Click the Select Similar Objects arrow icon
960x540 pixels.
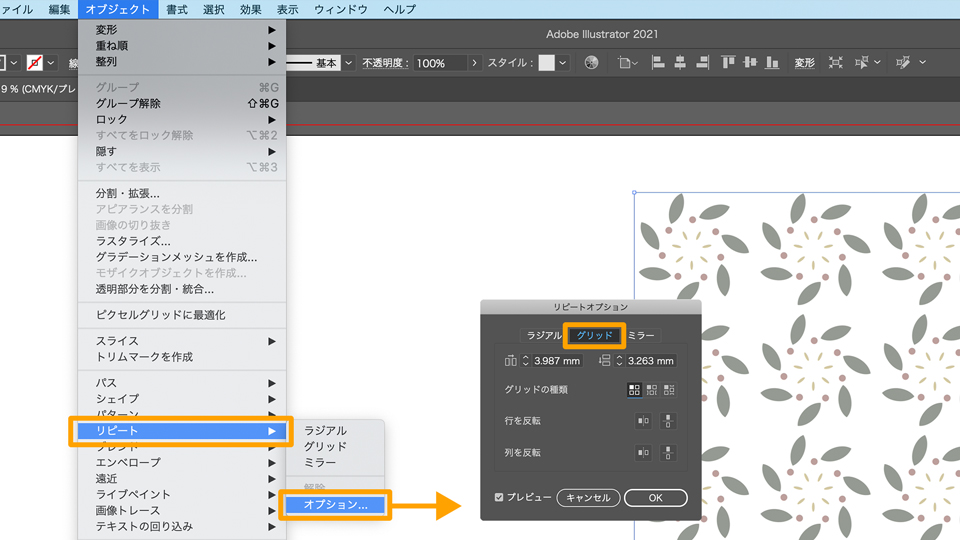861,62
